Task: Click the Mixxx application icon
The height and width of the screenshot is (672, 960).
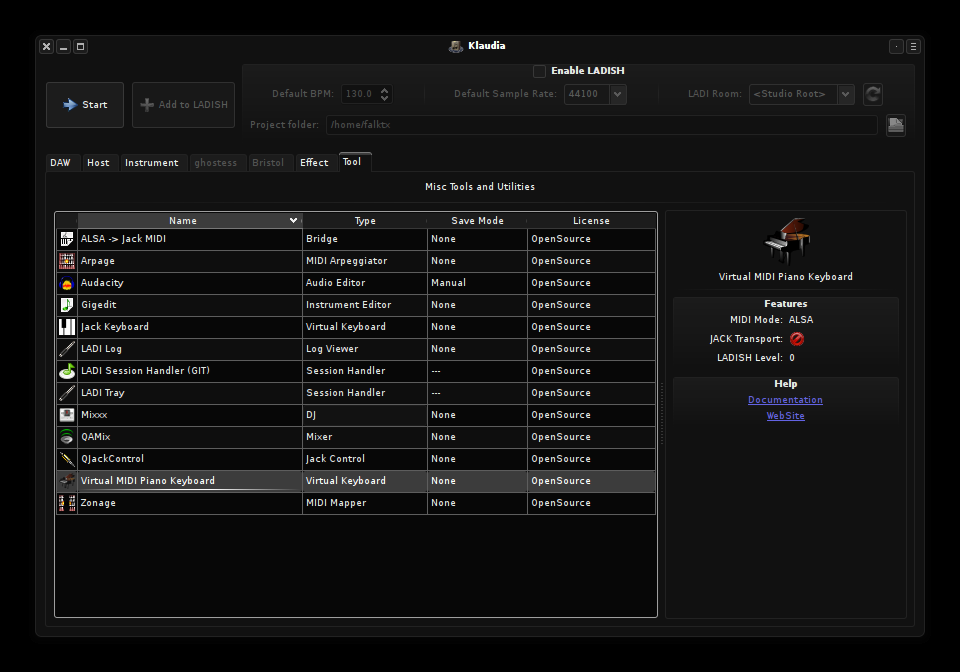Action: pos(67,415)
